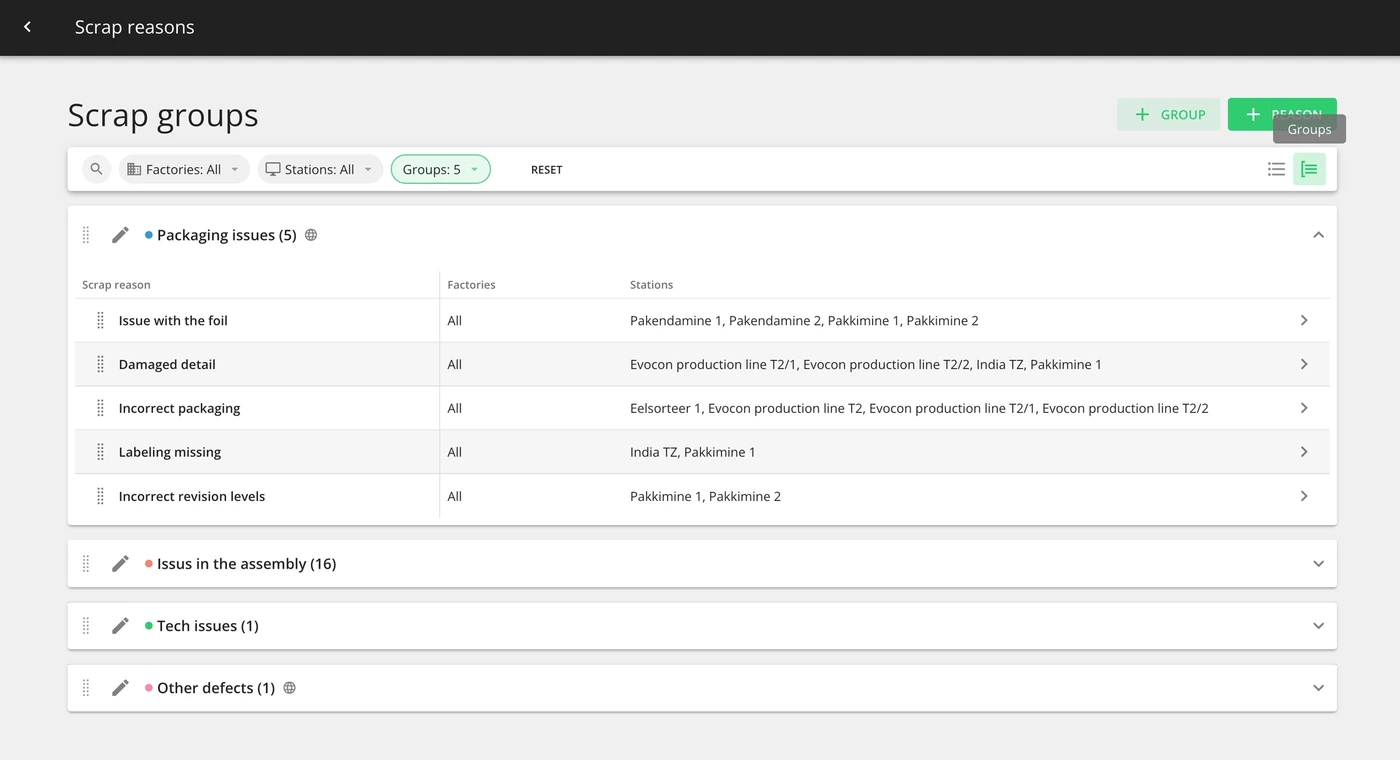1400x760 pixels.
Task: Click drag handle for Damaged detail row
Action: click(100, 364)
